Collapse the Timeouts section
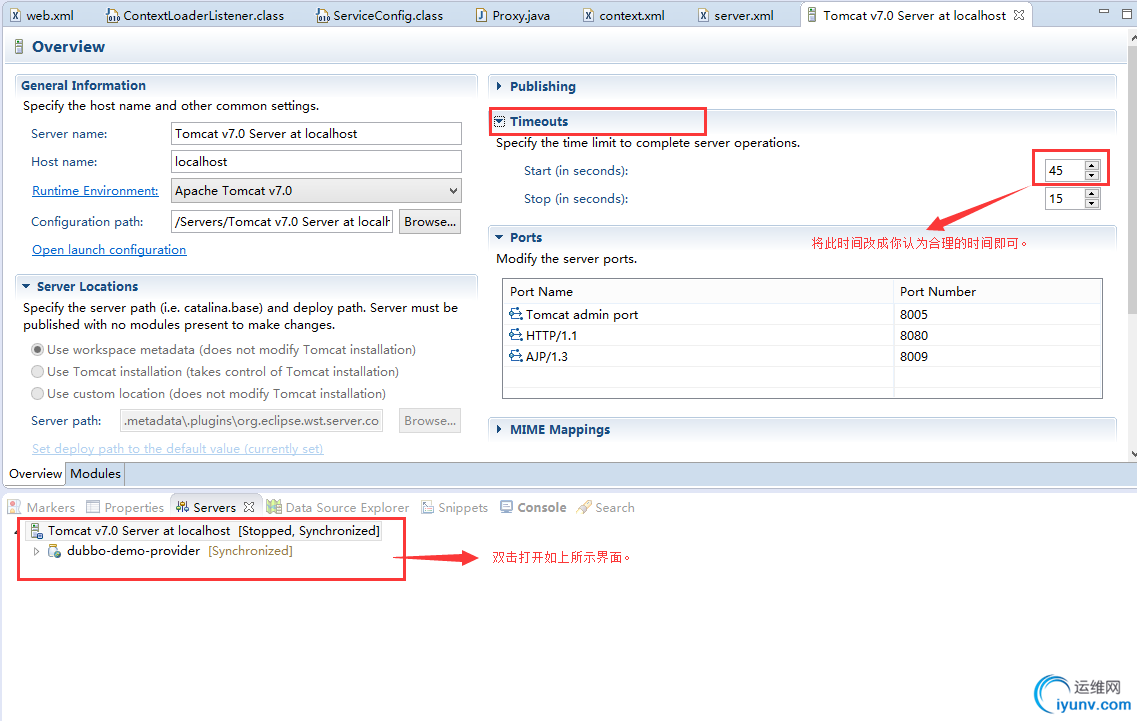1137x721 pixels. (500, 121)
